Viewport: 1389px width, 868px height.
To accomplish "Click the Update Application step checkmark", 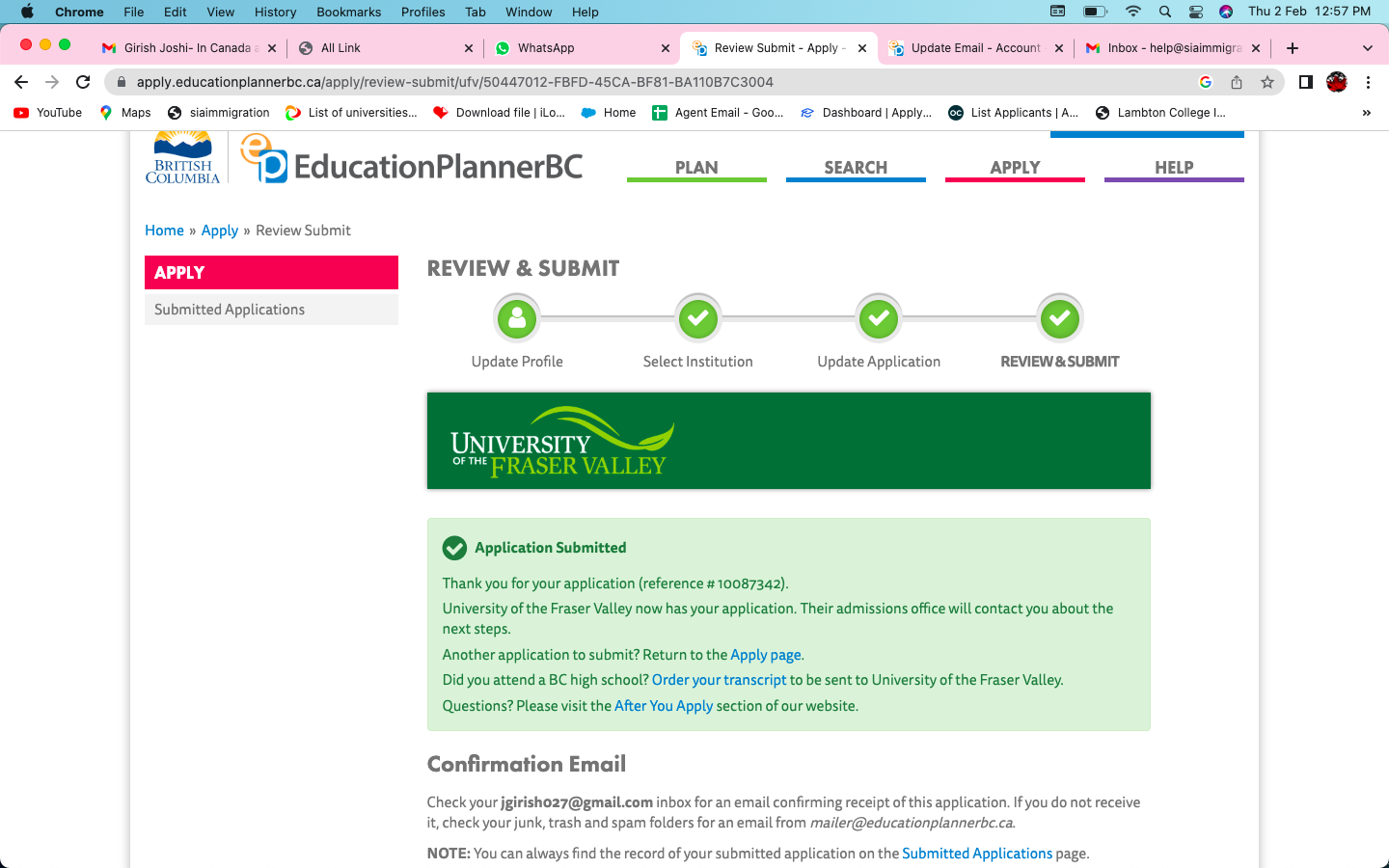I will (x=879, y=318).
